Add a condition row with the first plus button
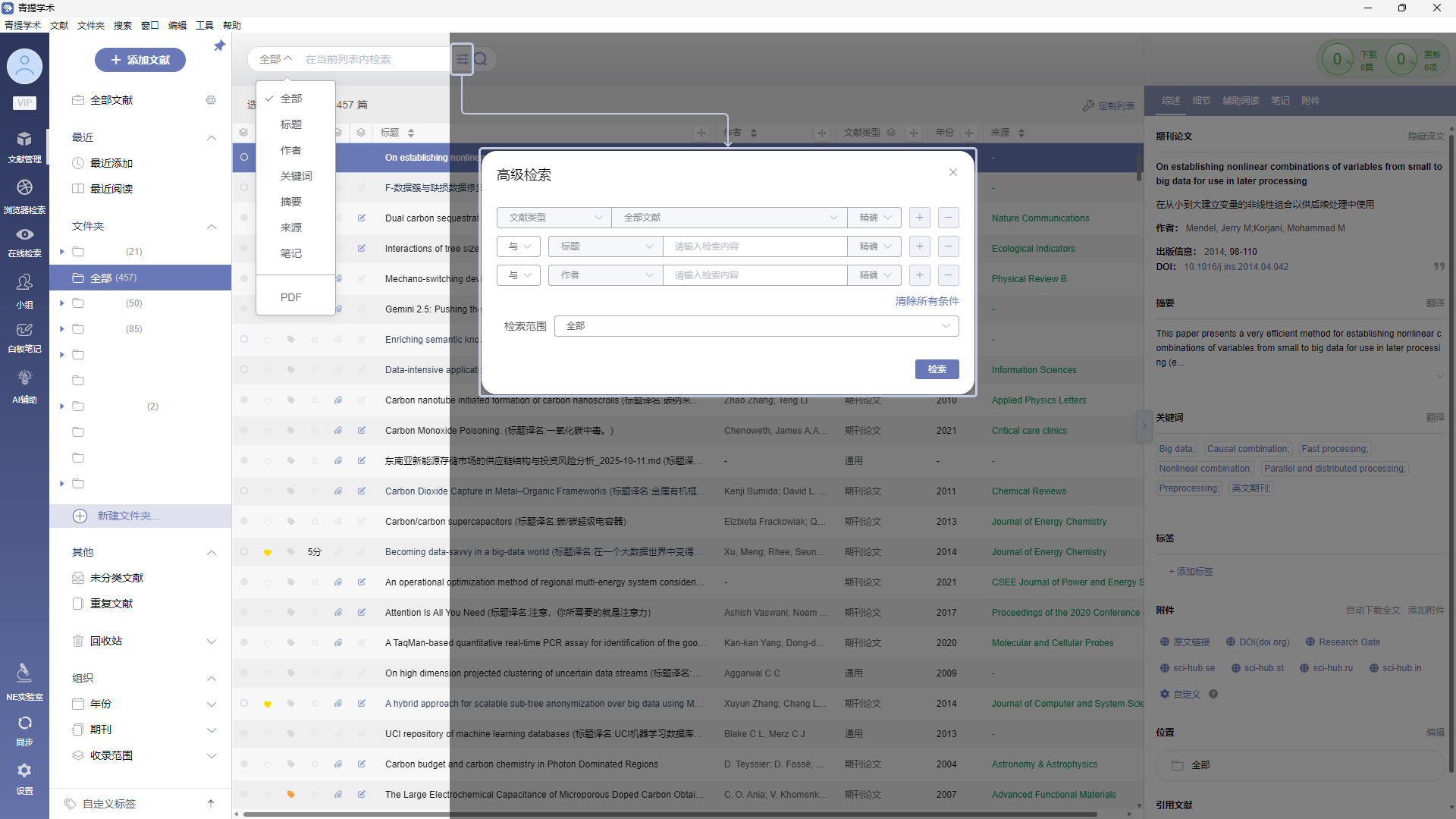This screenshot has height=819, width=1456. point(919,218)
